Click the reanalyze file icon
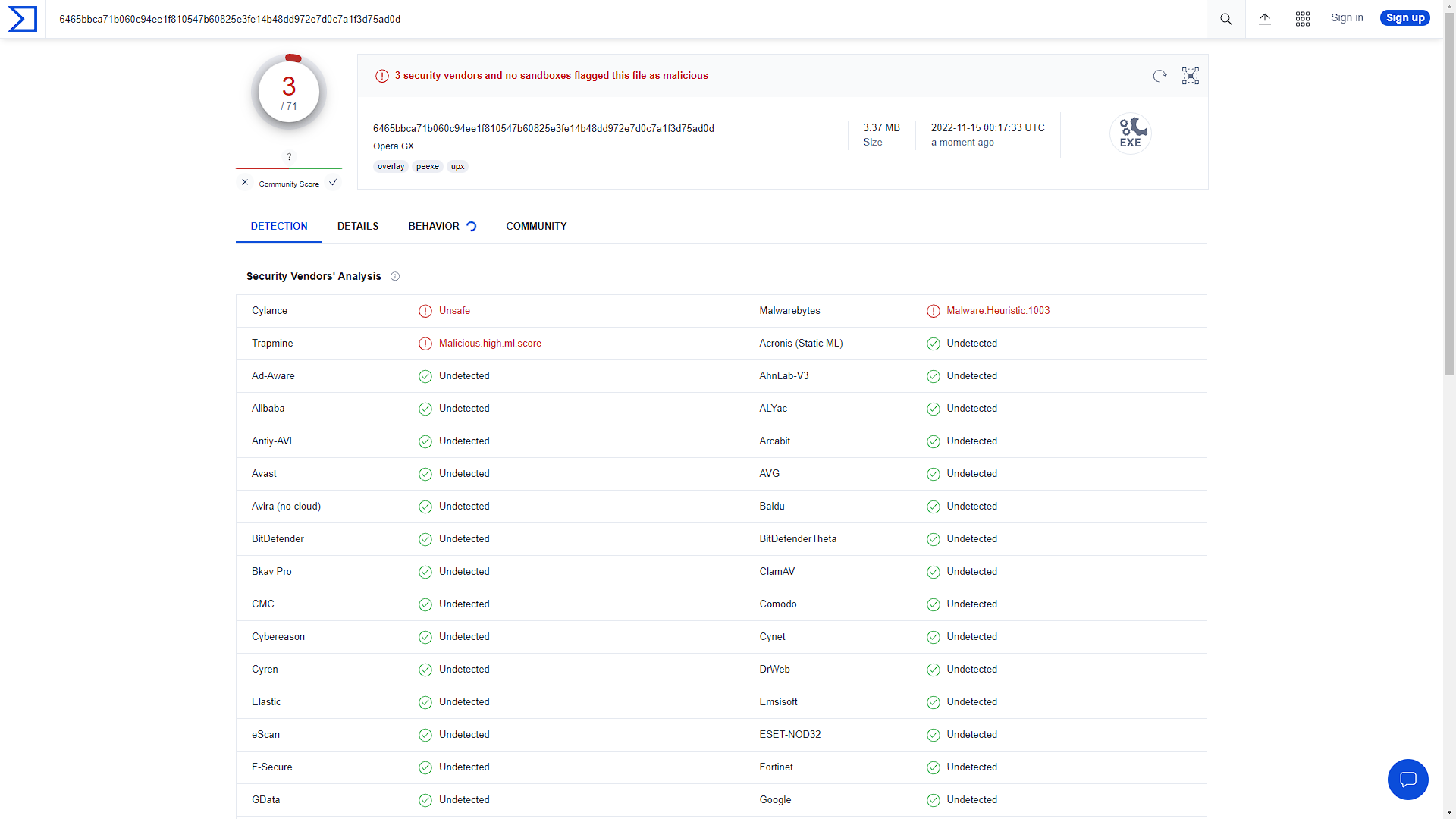The image size is (1456, 819). 1159,76
